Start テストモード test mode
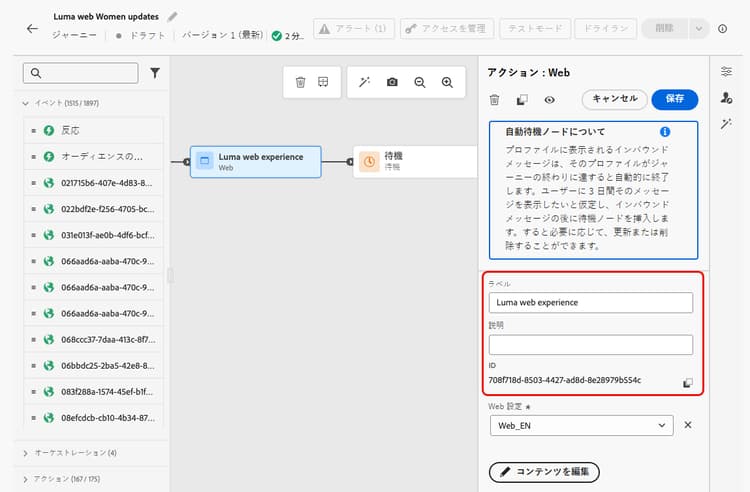The image size is (750, 492). coord(535,29)
